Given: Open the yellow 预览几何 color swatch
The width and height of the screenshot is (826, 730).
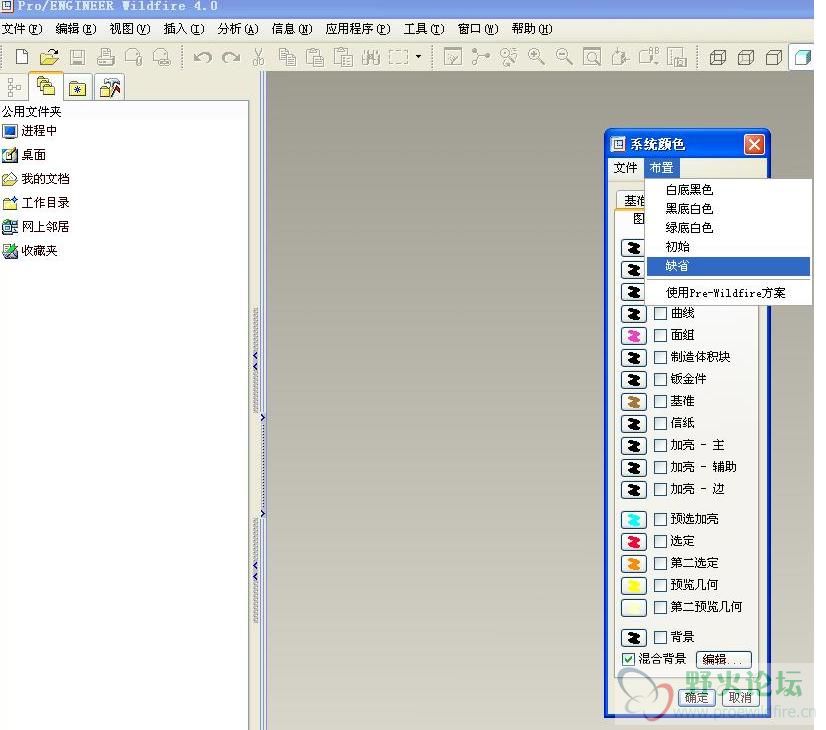Looking at the screenshot, I should [x=634, y=586].
